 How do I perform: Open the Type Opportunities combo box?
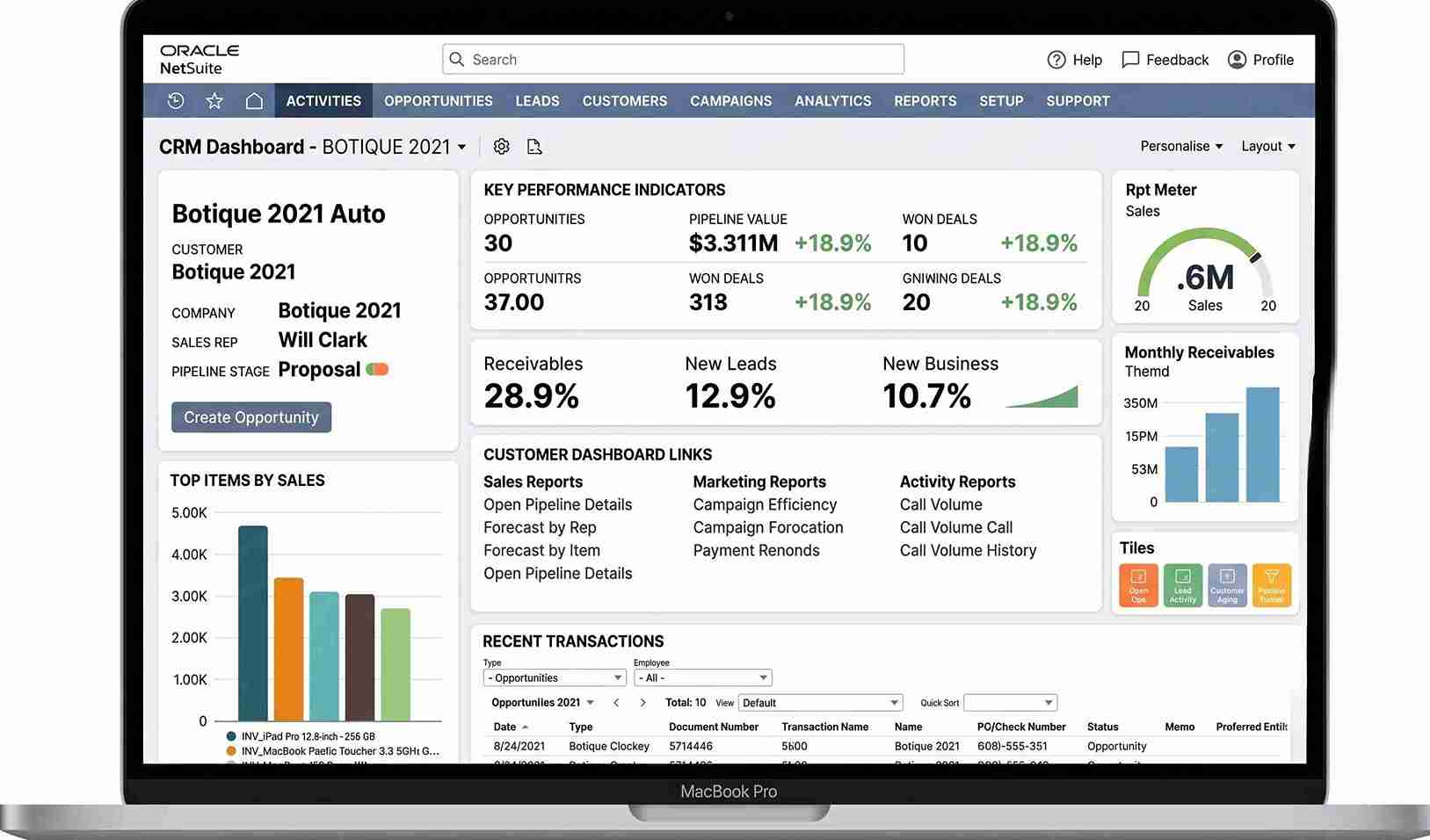555,678
